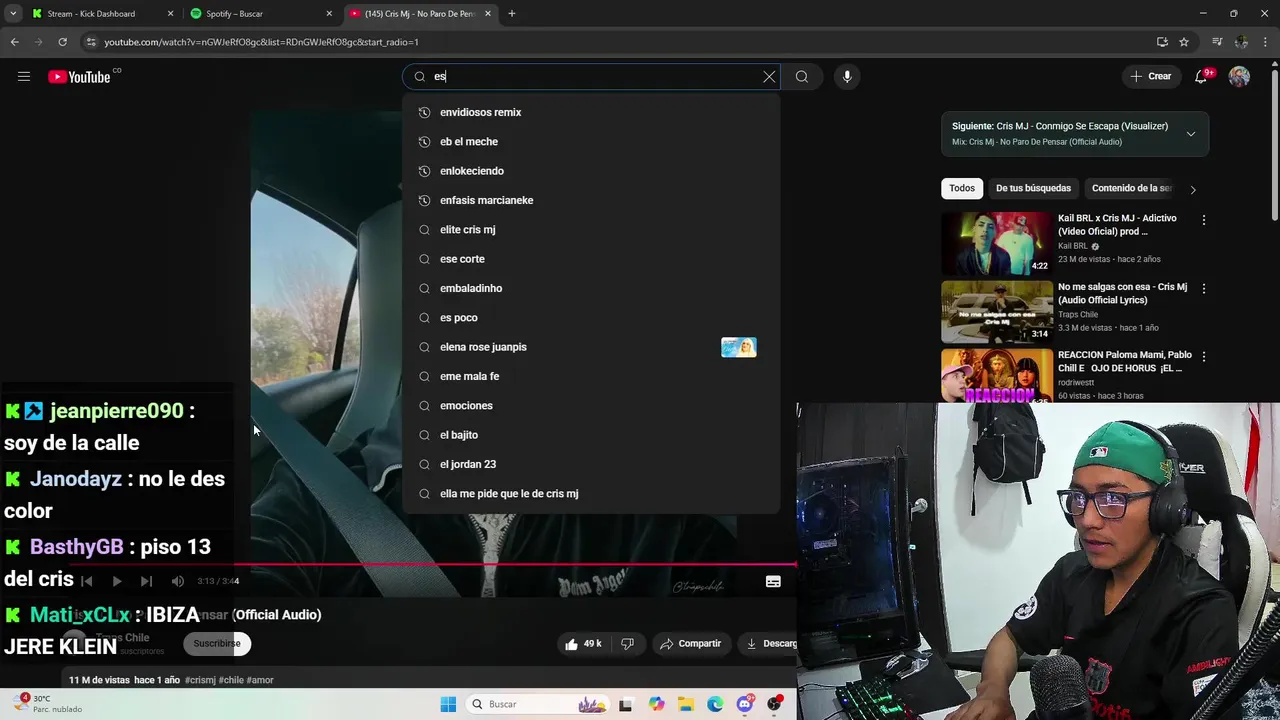Show more filter chips with right arrow
The width and height of the screenshot is (1280, 720).
[1192, 189]
